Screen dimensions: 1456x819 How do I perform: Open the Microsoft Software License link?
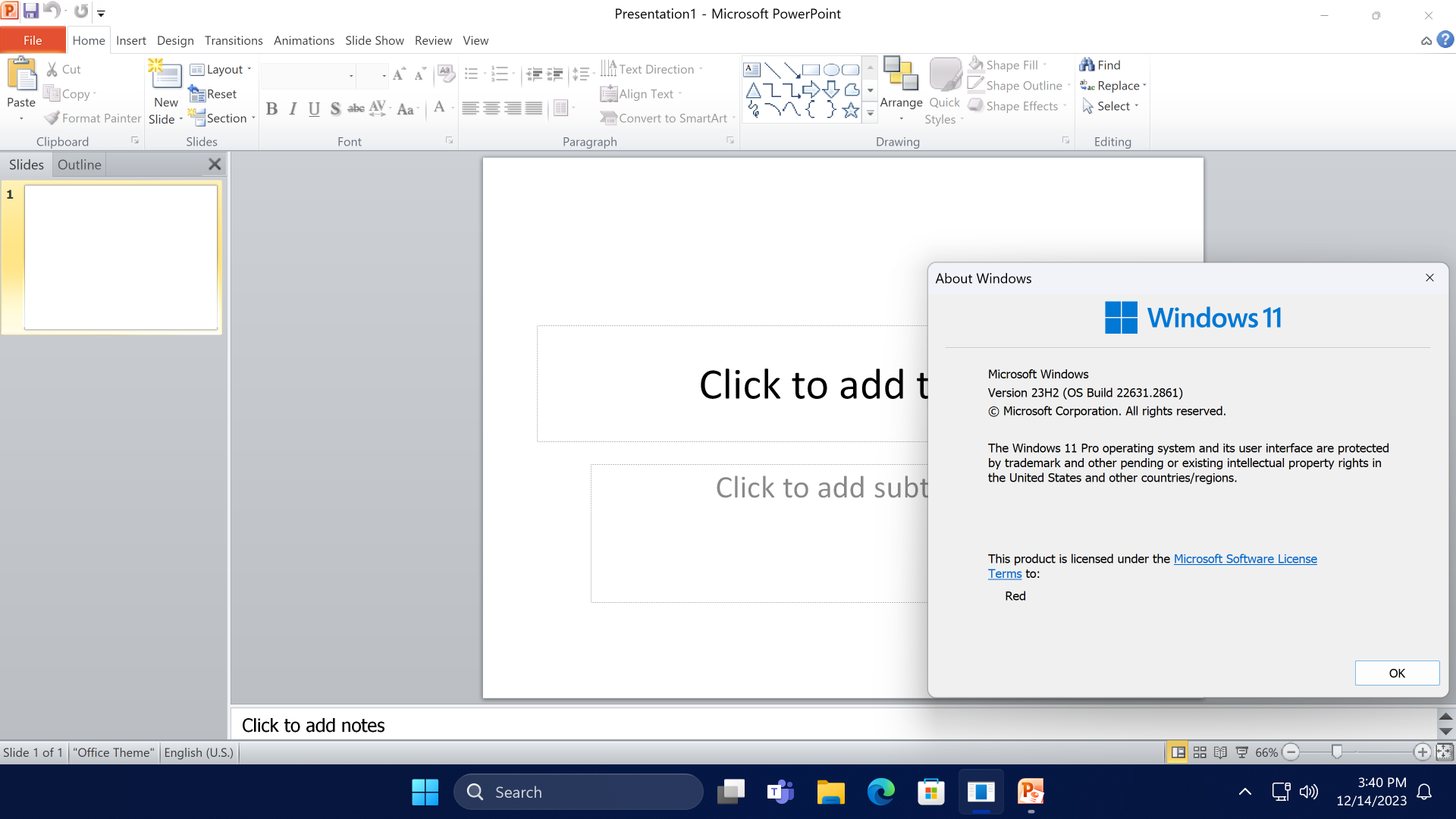(1244, 559)
